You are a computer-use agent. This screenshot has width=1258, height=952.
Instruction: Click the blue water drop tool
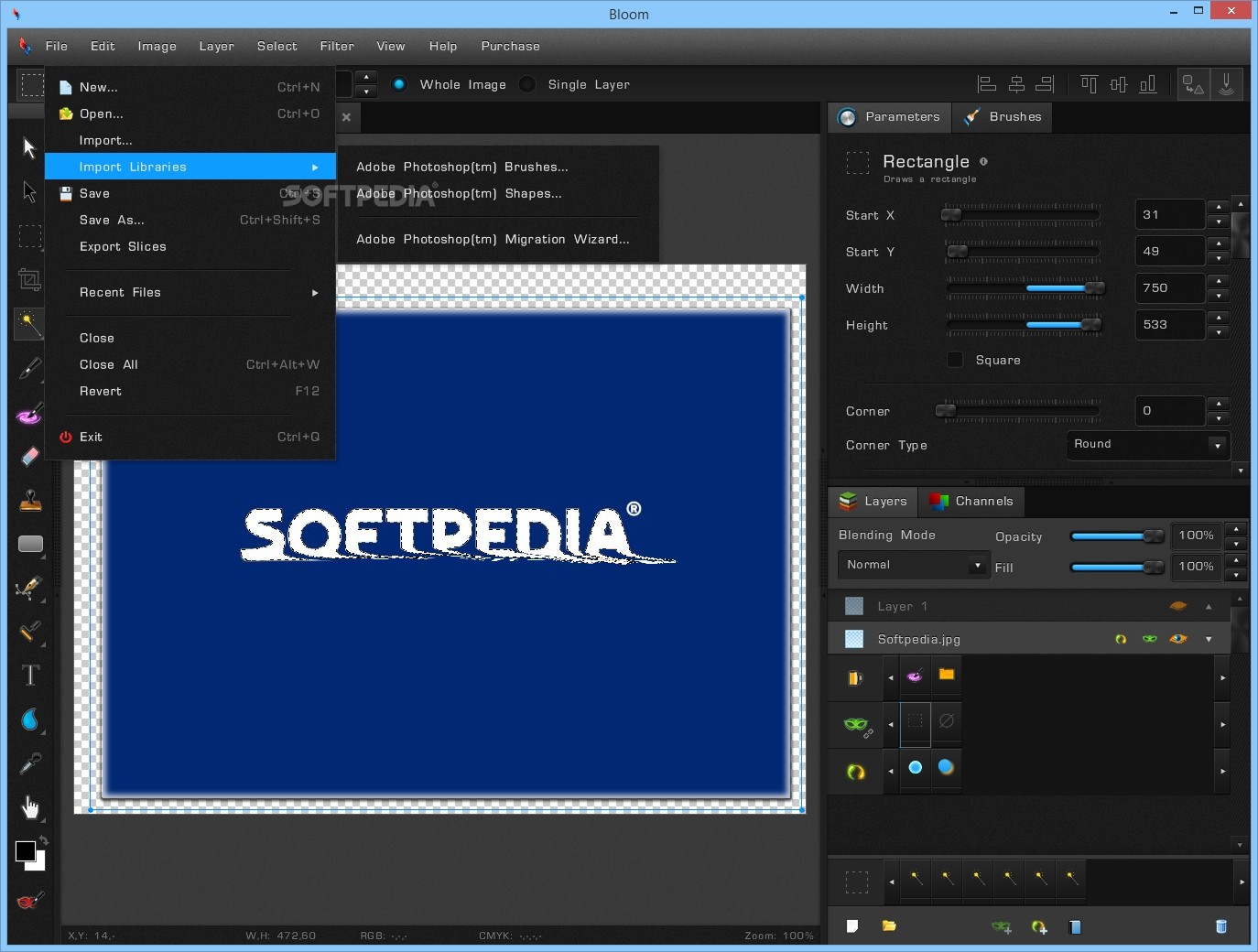point(29,719)
